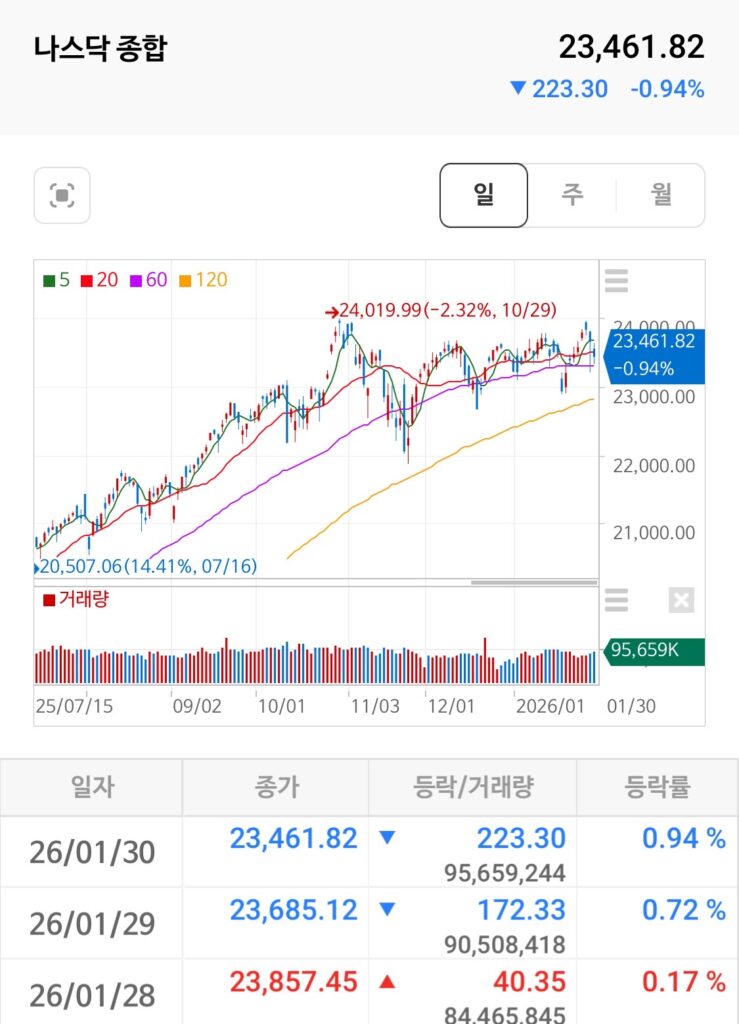Viewport: 739px width, 1024px height.
Task: Click the 종가 closing price column header
Action: click(276, 787)
